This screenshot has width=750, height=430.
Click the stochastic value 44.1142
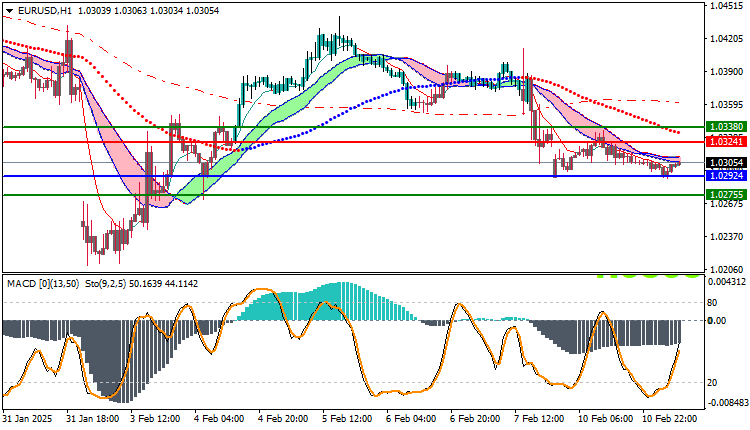tap(181, 284)
